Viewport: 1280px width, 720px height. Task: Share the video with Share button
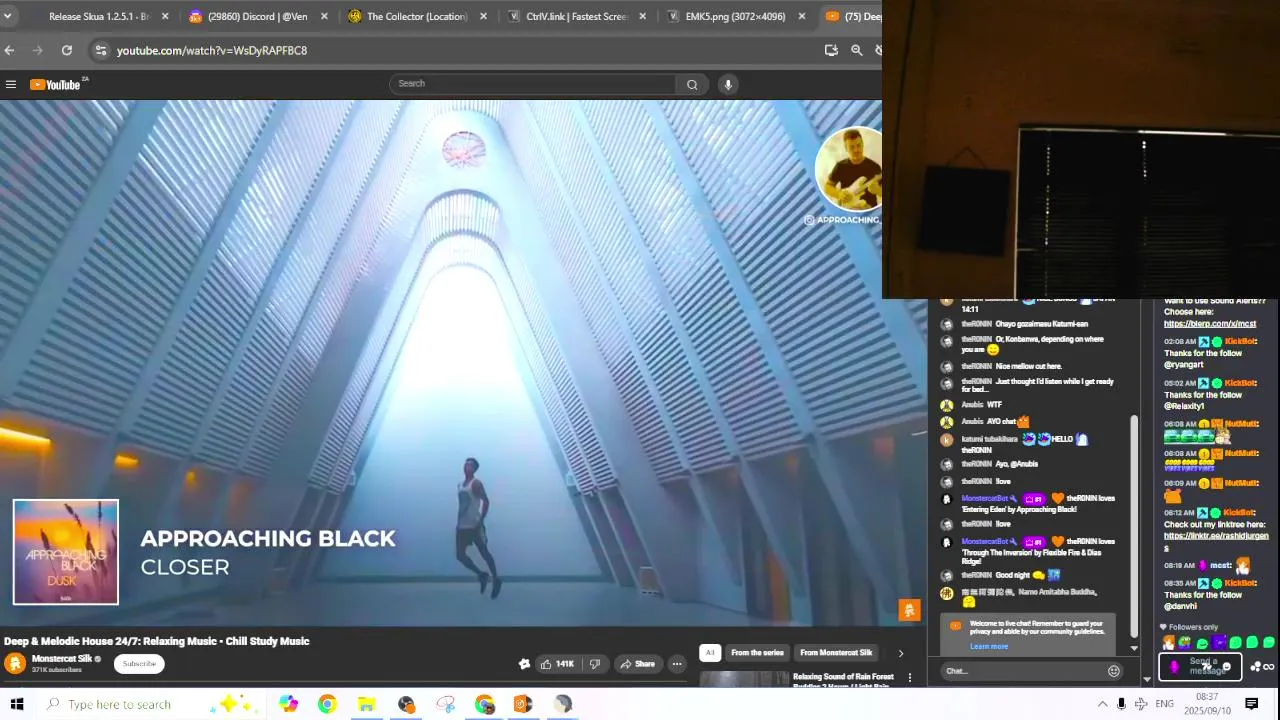coord(637,664)
